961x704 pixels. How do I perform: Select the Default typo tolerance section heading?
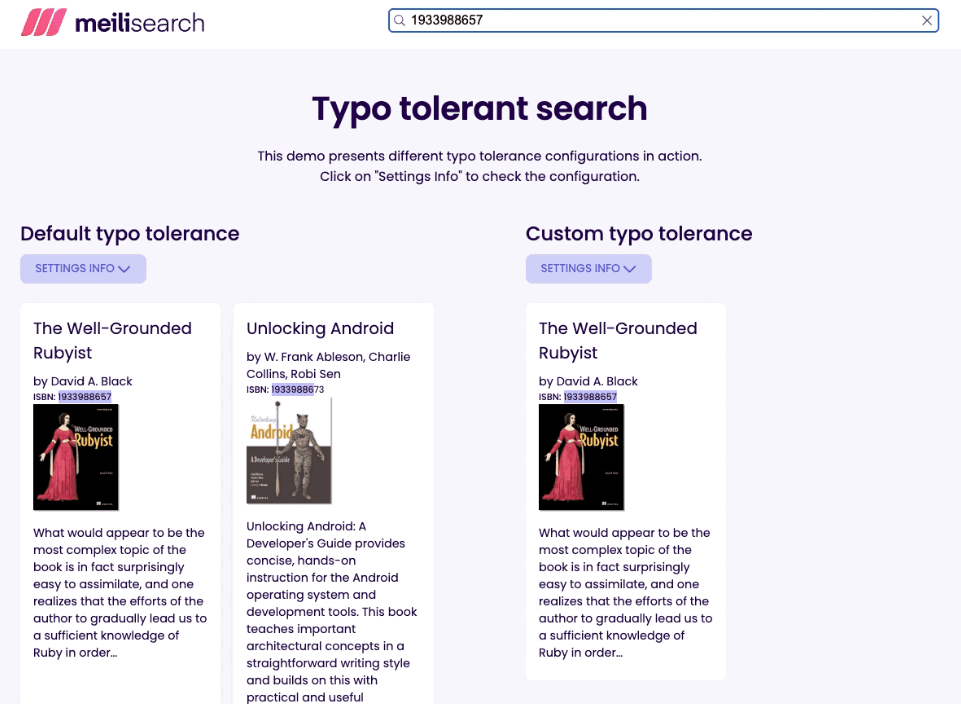(129, 234)
